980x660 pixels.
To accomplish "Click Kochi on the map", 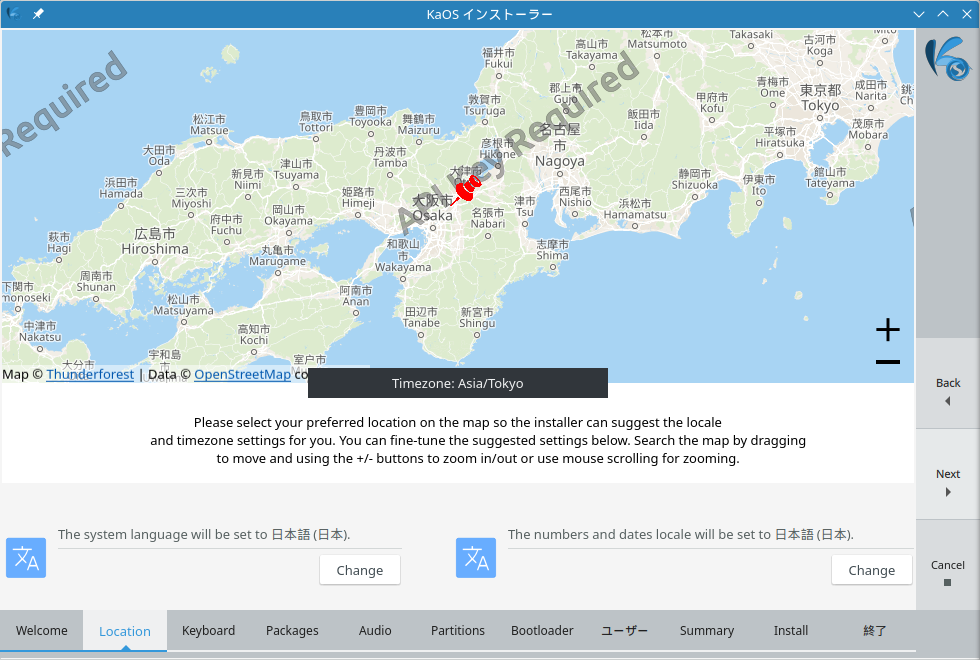I will tap(254, 335).
